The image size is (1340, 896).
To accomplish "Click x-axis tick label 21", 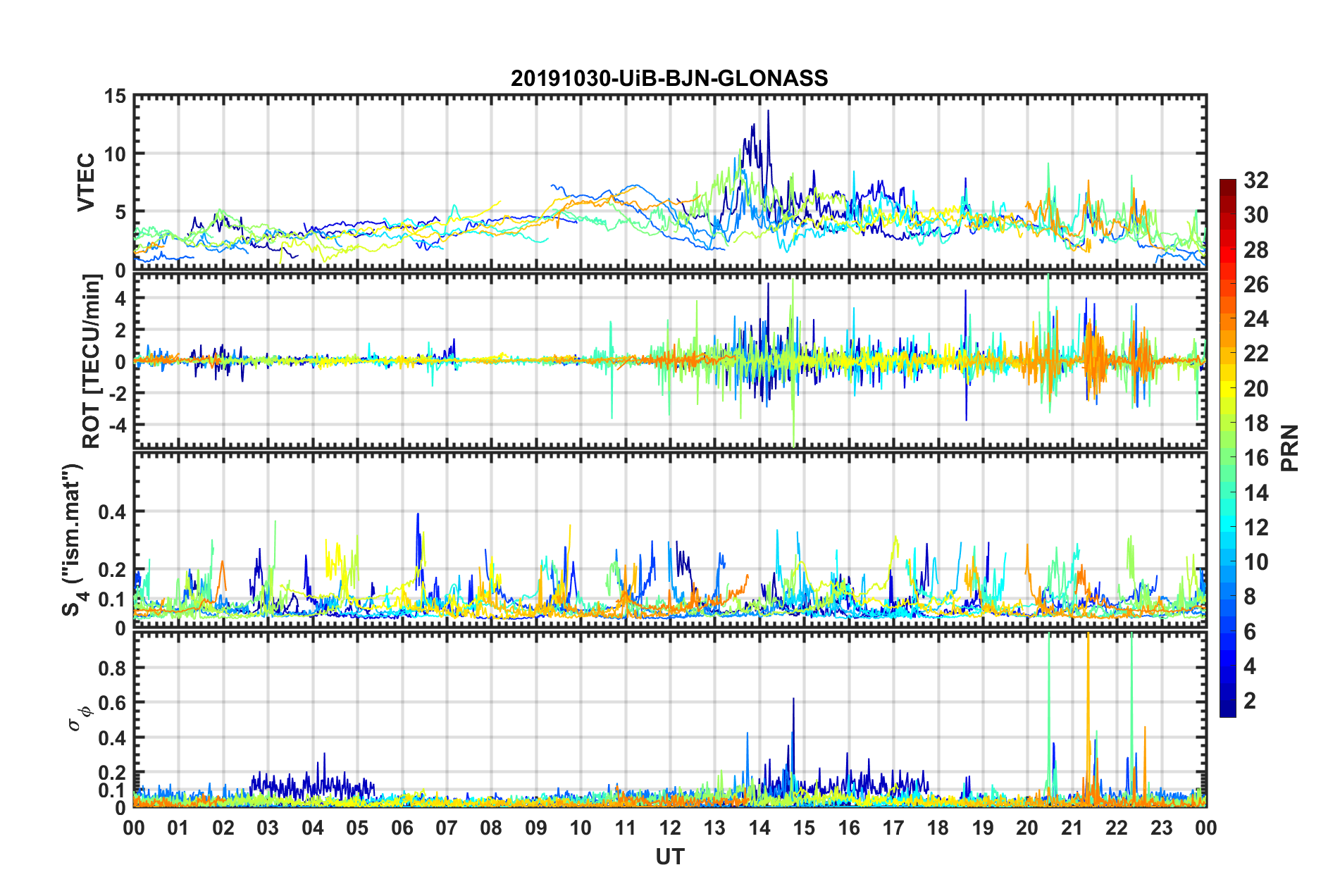I will pos(1072,828).
